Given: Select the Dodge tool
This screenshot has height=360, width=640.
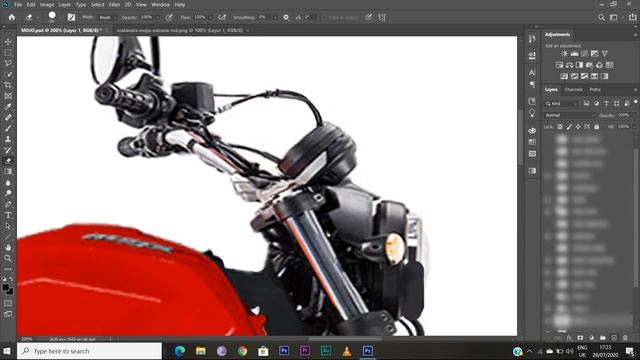Looking at the screenshot, I should point(8,193).
